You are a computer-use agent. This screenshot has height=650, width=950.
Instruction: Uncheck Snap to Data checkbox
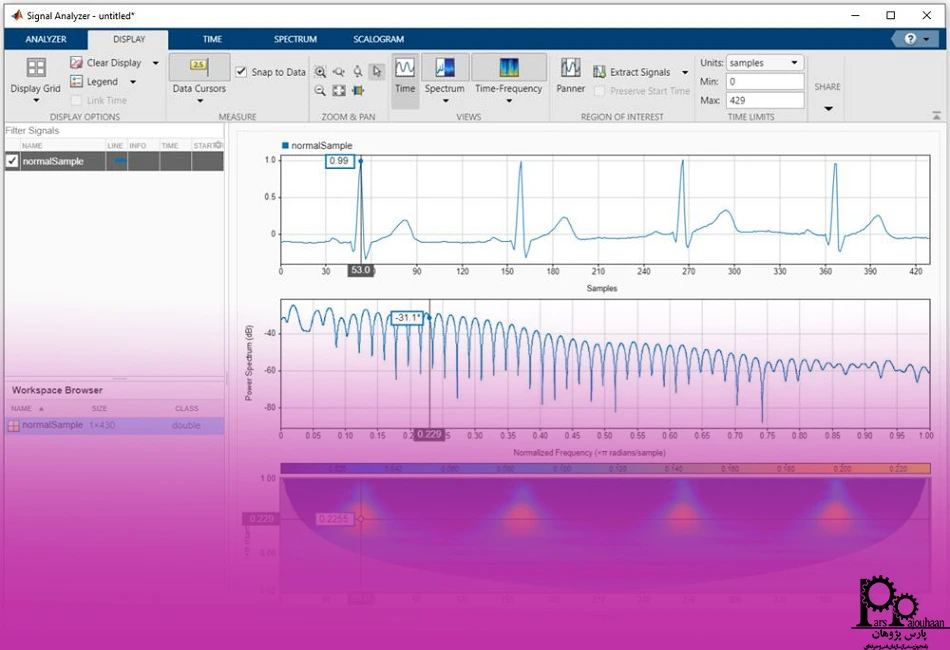tap(241, 72)
